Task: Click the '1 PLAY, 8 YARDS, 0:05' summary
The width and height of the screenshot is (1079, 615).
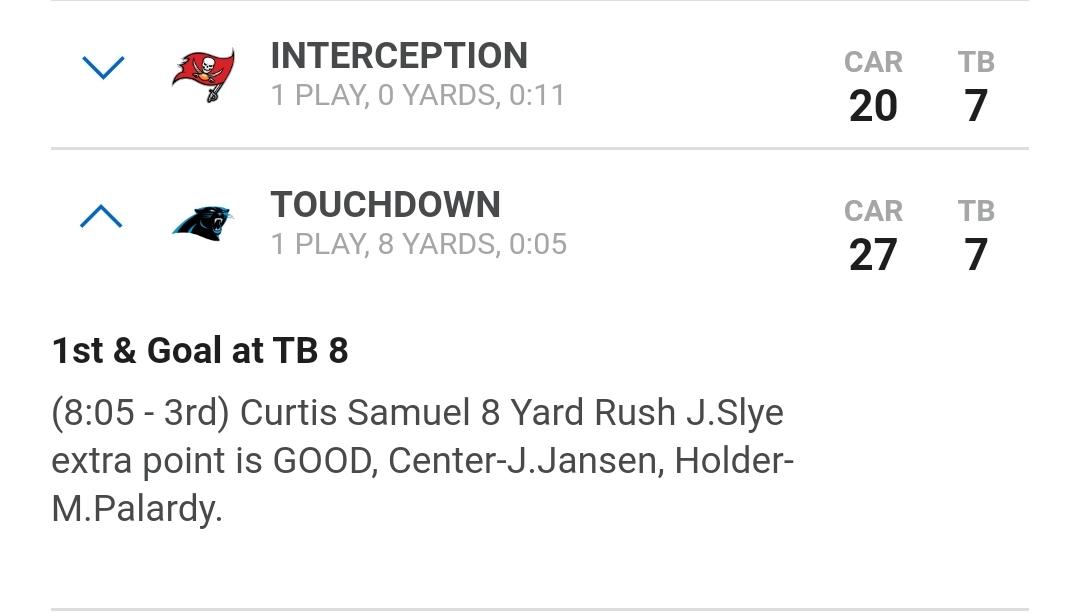Action: [x=418, y=244]
